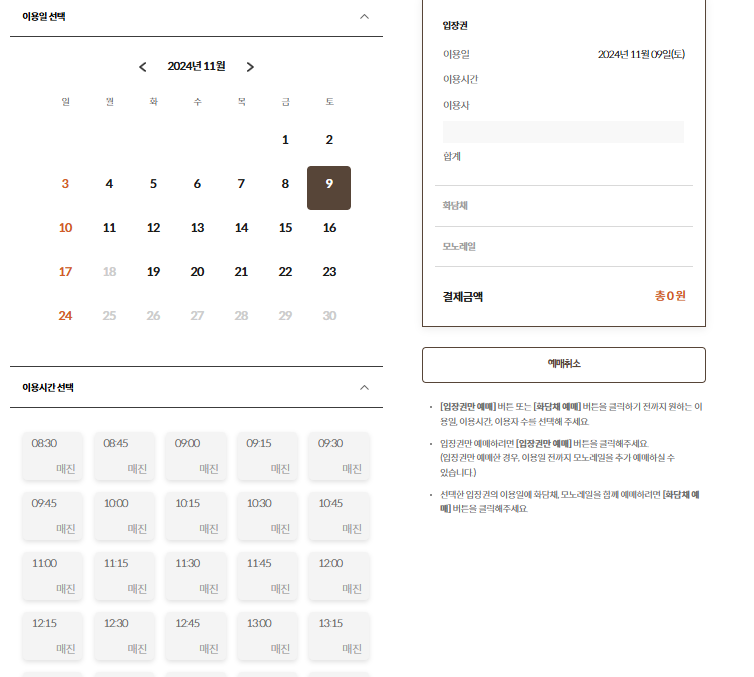Click the 2024년 11월 09일(토) date value

pos(641,54)
